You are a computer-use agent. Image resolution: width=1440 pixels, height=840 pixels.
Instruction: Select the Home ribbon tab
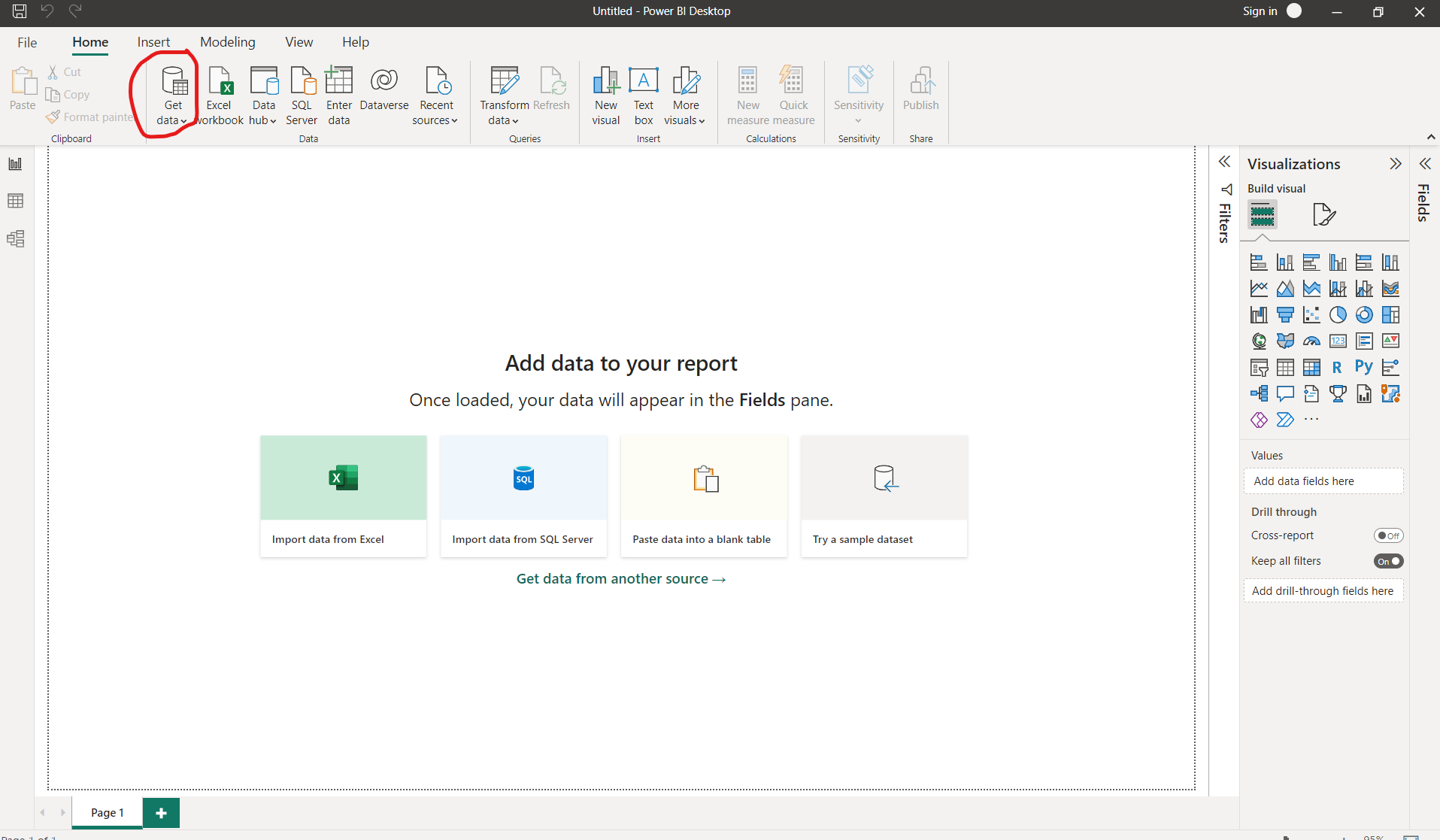click(x=90, y=42)
